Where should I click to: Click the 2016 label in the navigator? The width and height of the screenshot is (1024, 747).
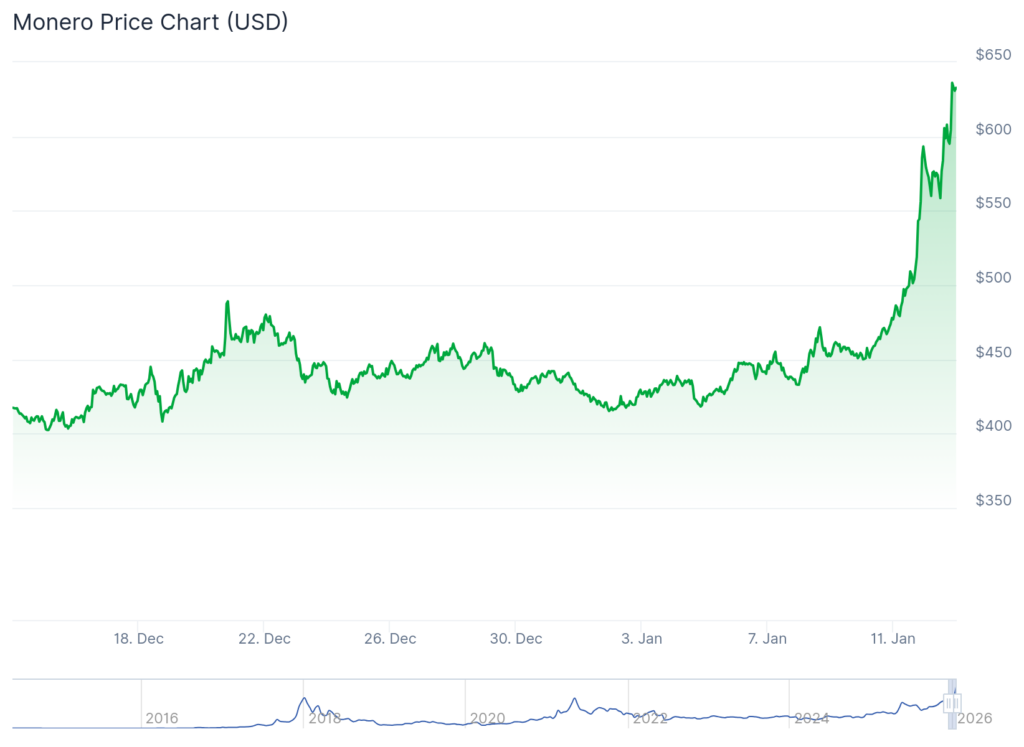[162, 718]
